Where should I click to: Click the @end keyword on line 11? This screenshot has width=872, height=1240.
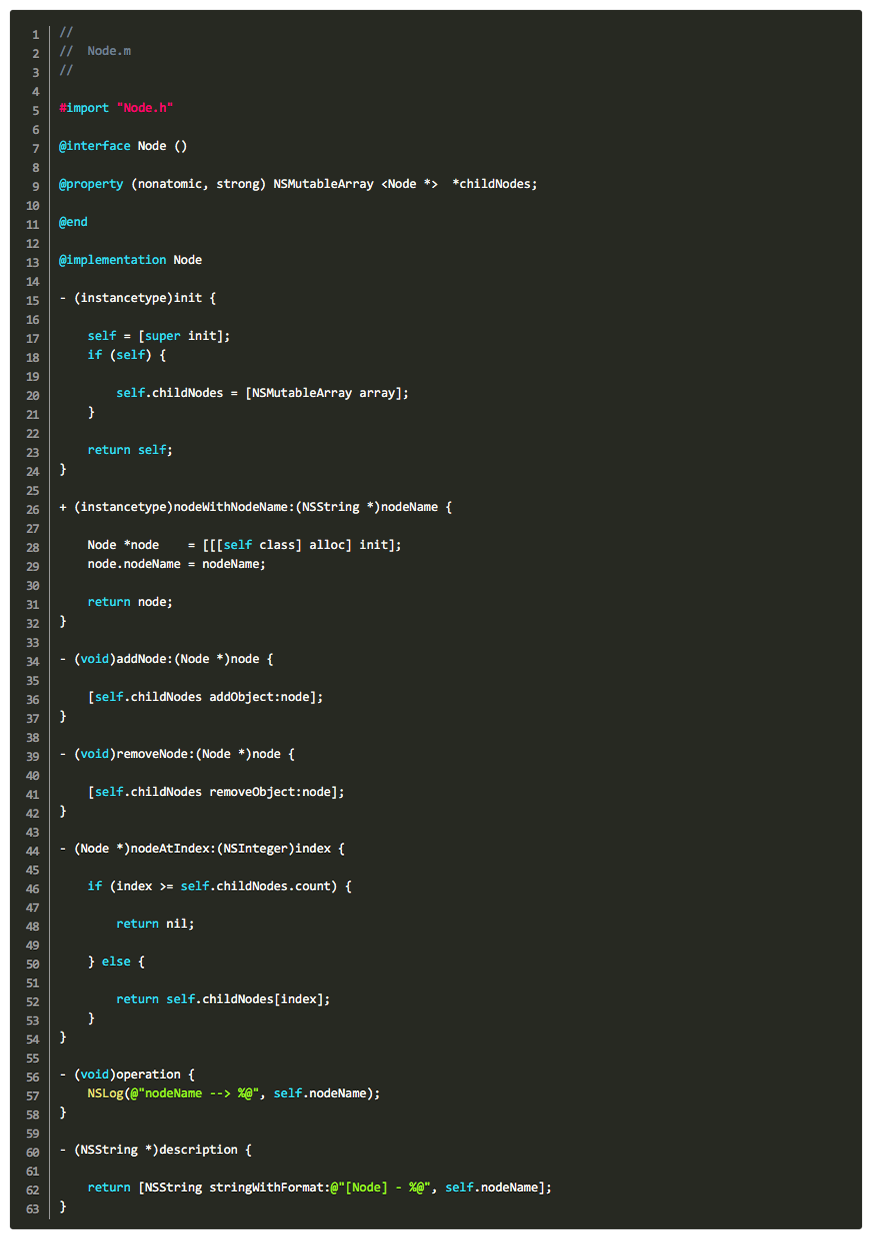coord(74,222)
